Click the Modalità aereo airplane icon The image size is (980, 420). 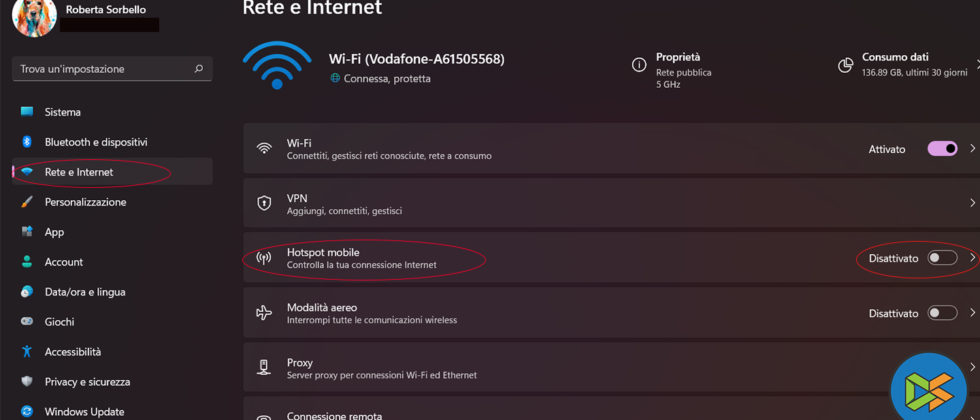coord(264,313)
